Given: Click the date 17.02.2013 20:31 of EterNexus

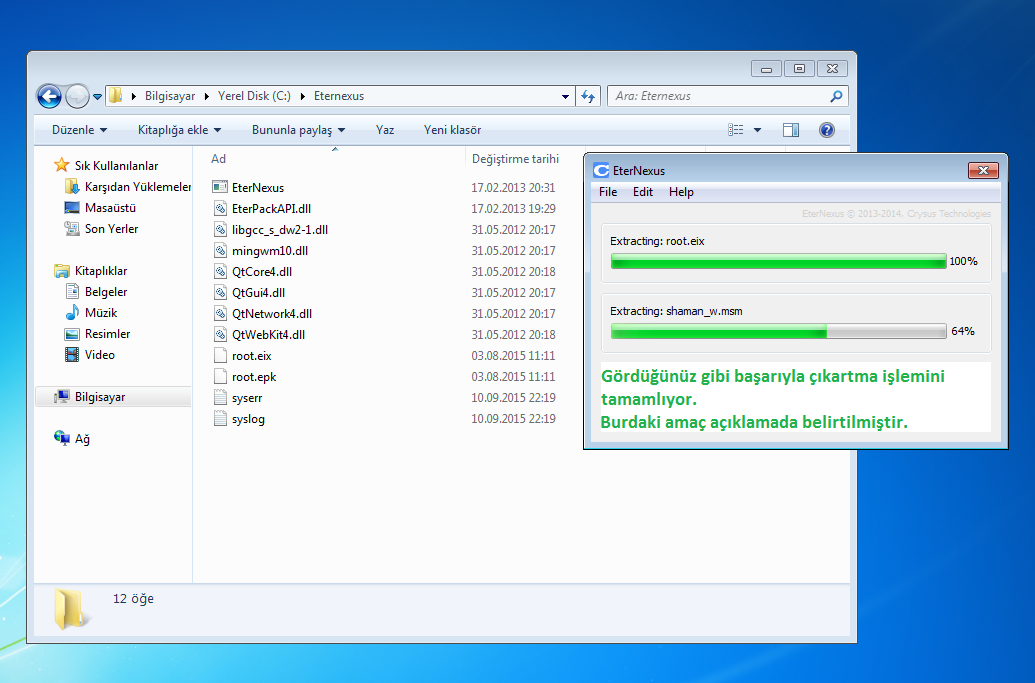Looking at the screenshot, I should pos(513,187).
